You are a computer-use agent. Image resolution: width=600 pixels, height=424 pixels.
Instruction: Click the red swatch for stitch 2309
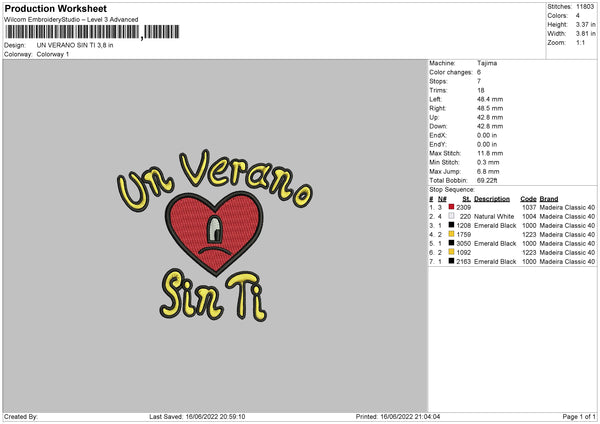point(452,207)
